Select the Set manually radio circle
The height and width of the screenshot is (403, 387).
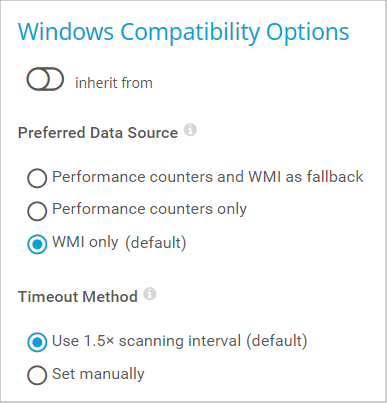37,375
